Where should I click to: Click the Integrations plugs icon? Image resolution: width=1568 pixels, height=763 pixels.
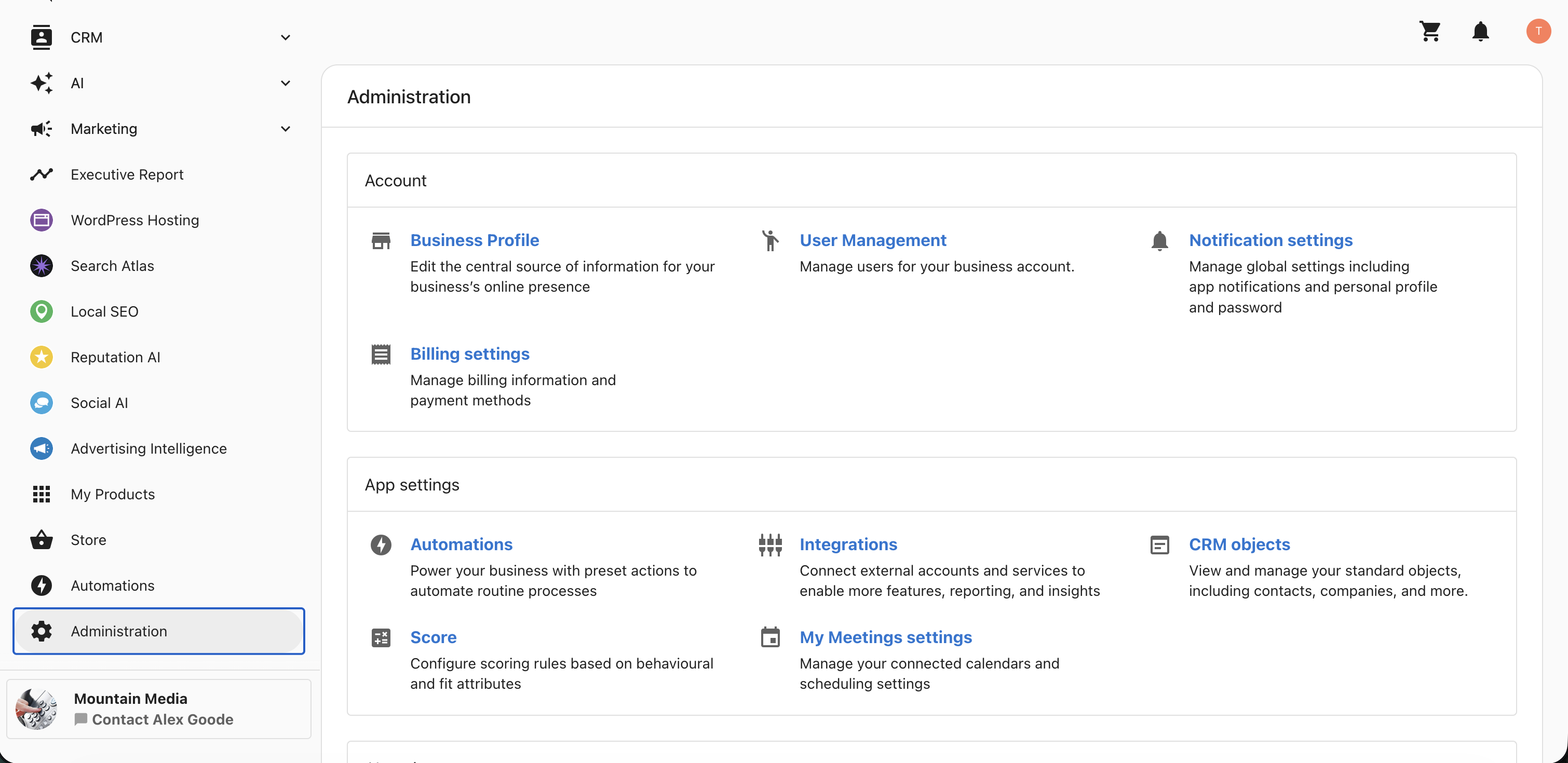point(770,544)
